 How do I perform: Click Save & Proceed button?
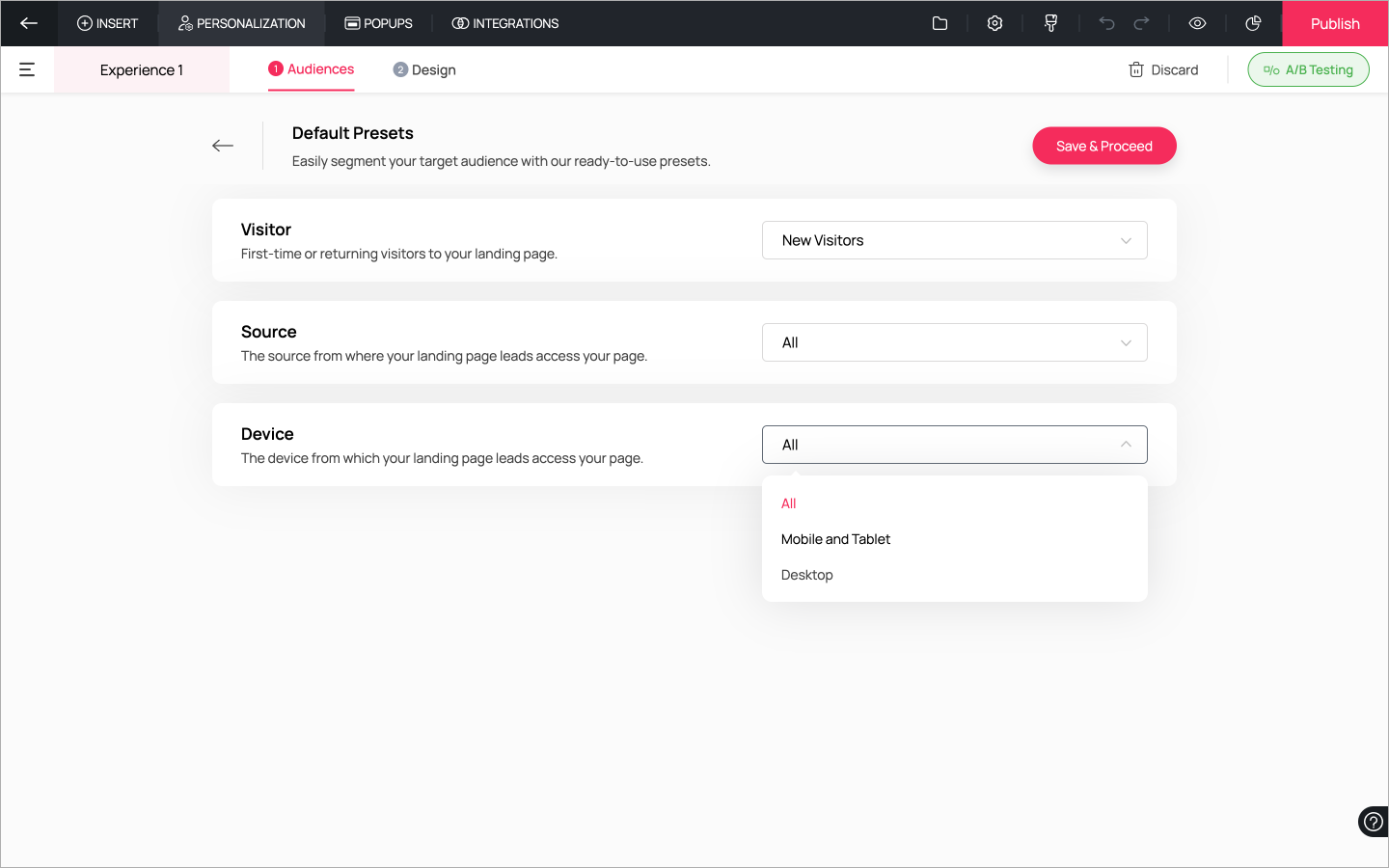coord(1103,146)
